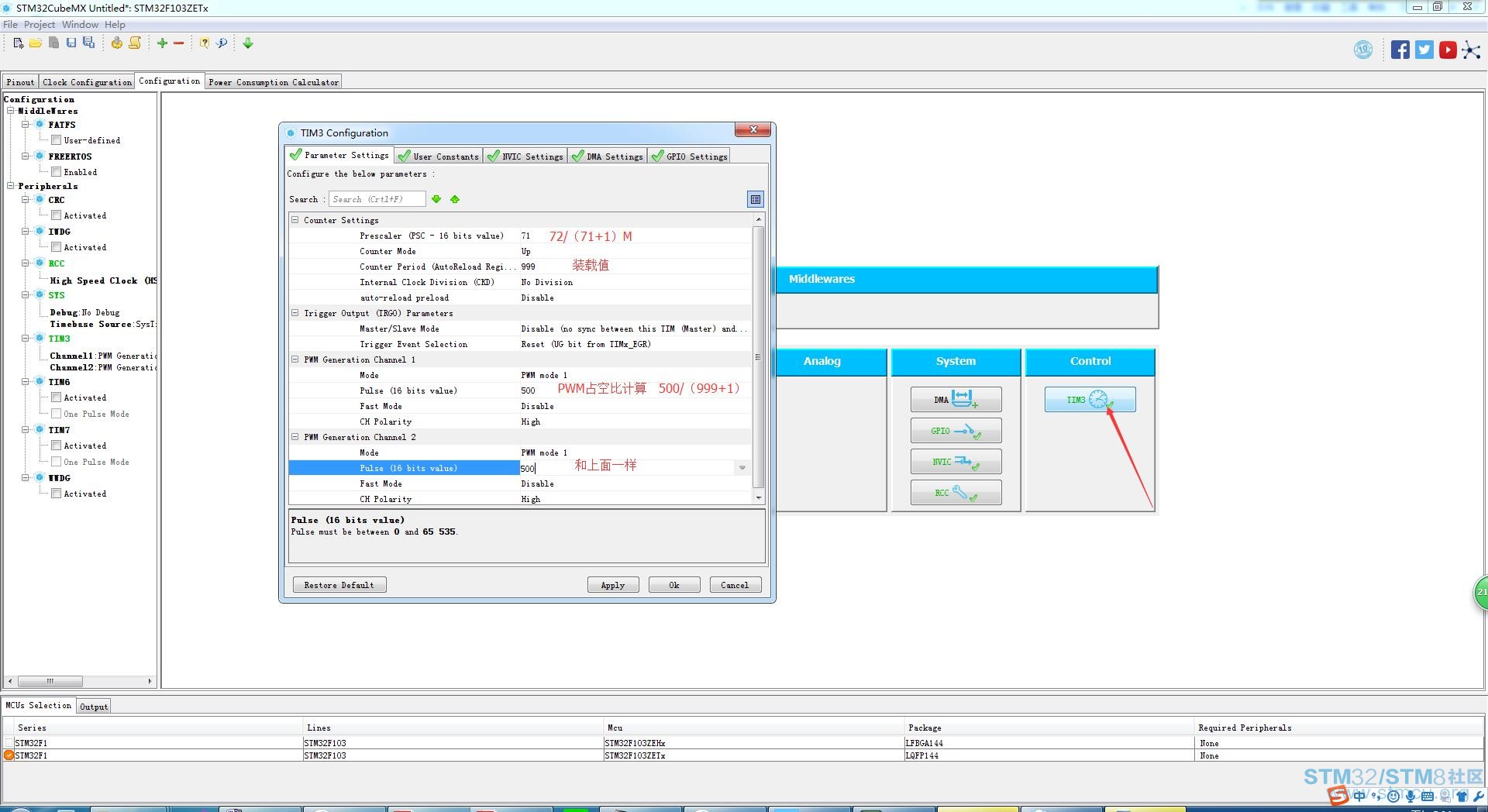Open the DMA button in the System panel

point(956,400)
